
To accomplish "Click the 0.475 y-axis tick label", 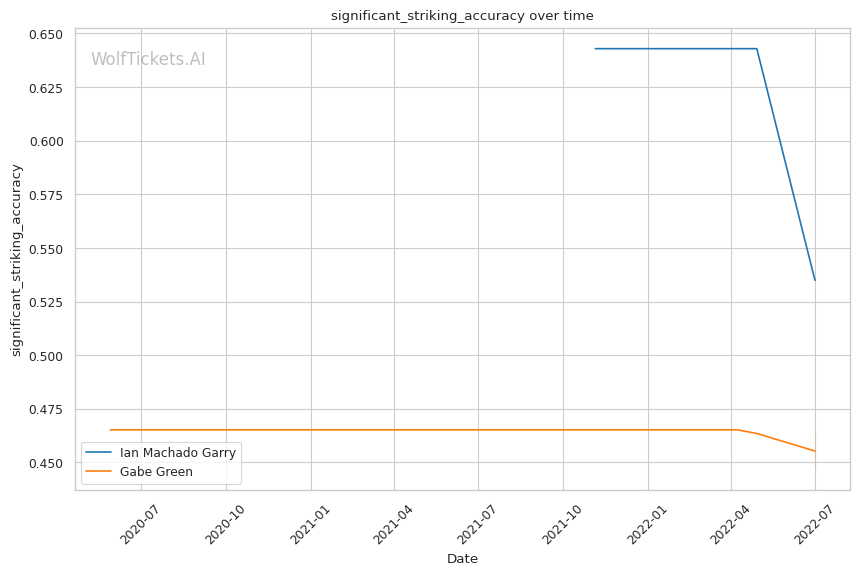I will tap(46, 410).
